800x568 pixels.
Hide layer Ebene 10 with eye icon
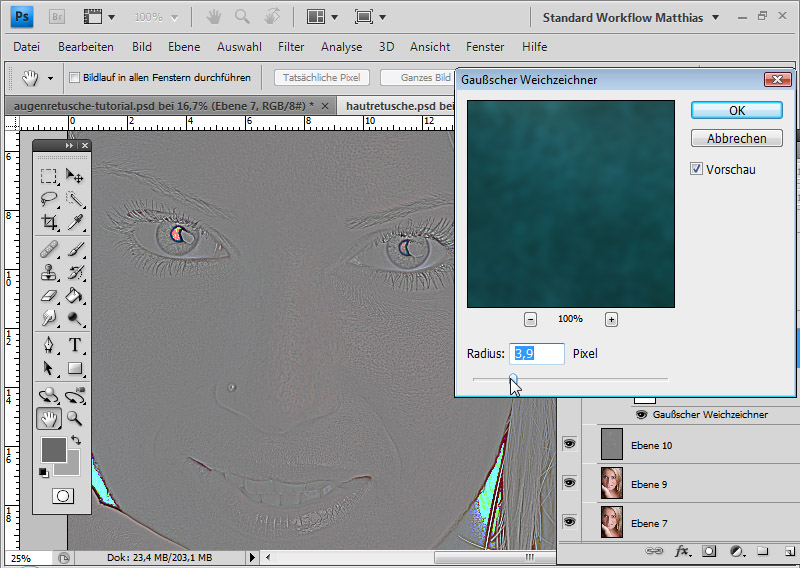point(570,445)
